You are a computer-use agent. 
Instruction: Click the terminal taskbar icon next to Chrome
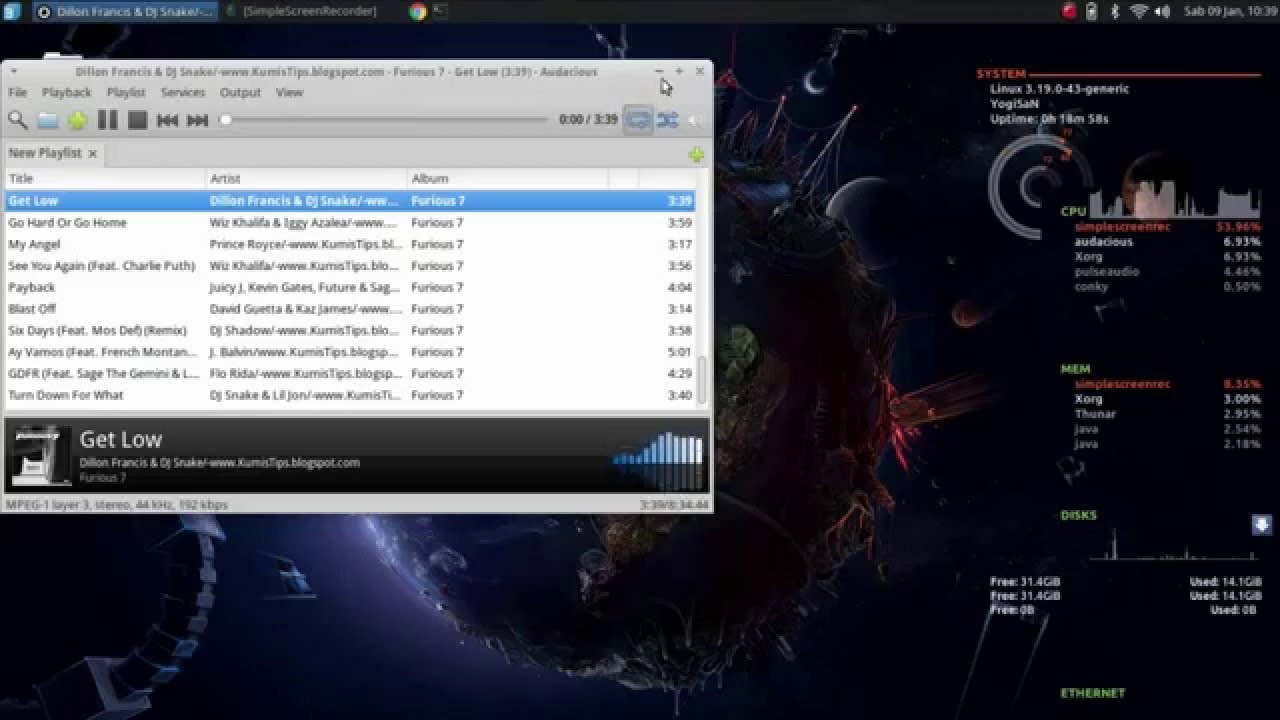pos(440,11)
